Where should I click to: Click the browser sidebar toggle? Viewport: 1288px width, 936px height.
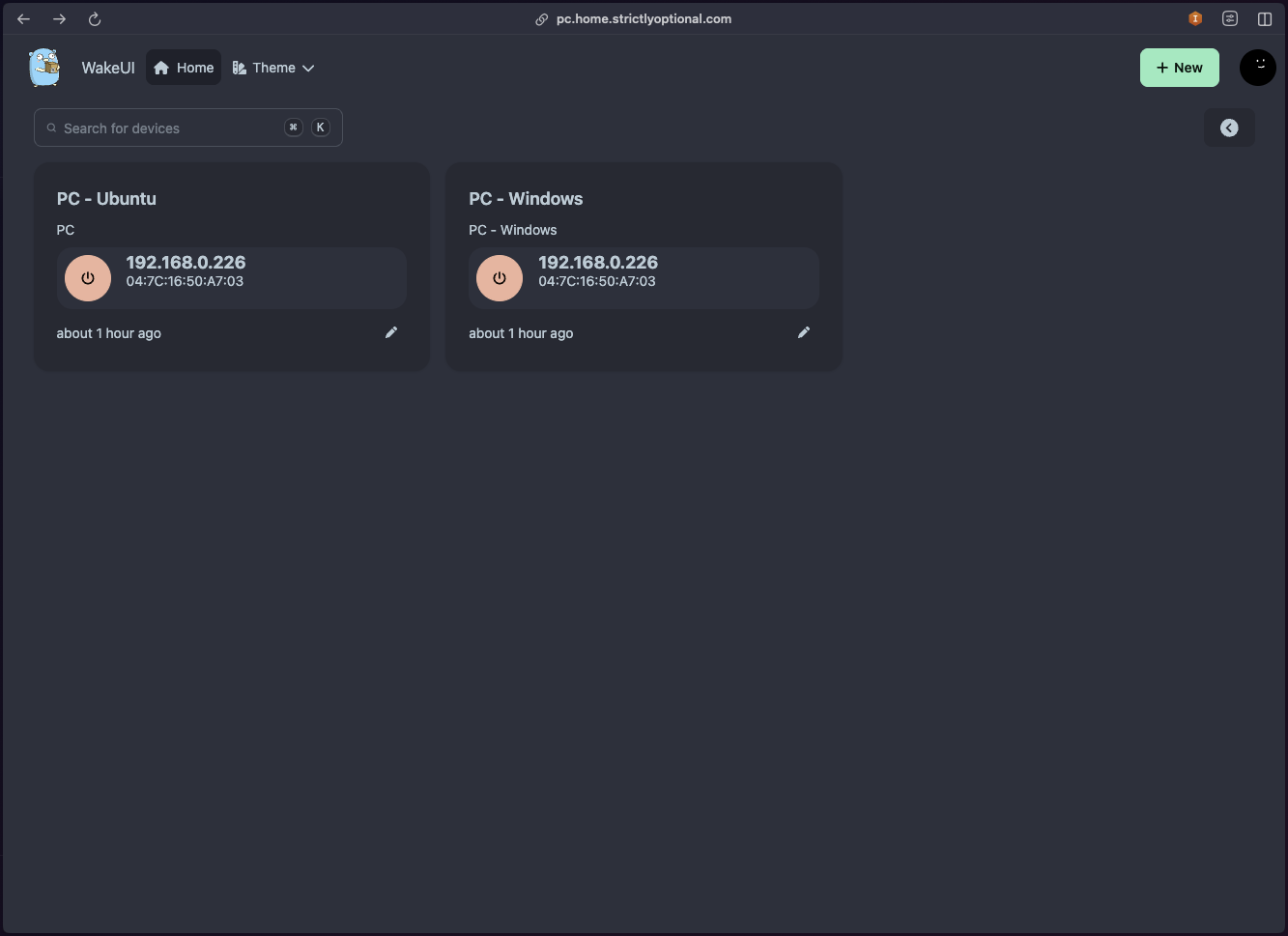pyautogui.click(x=1264, y=18)
